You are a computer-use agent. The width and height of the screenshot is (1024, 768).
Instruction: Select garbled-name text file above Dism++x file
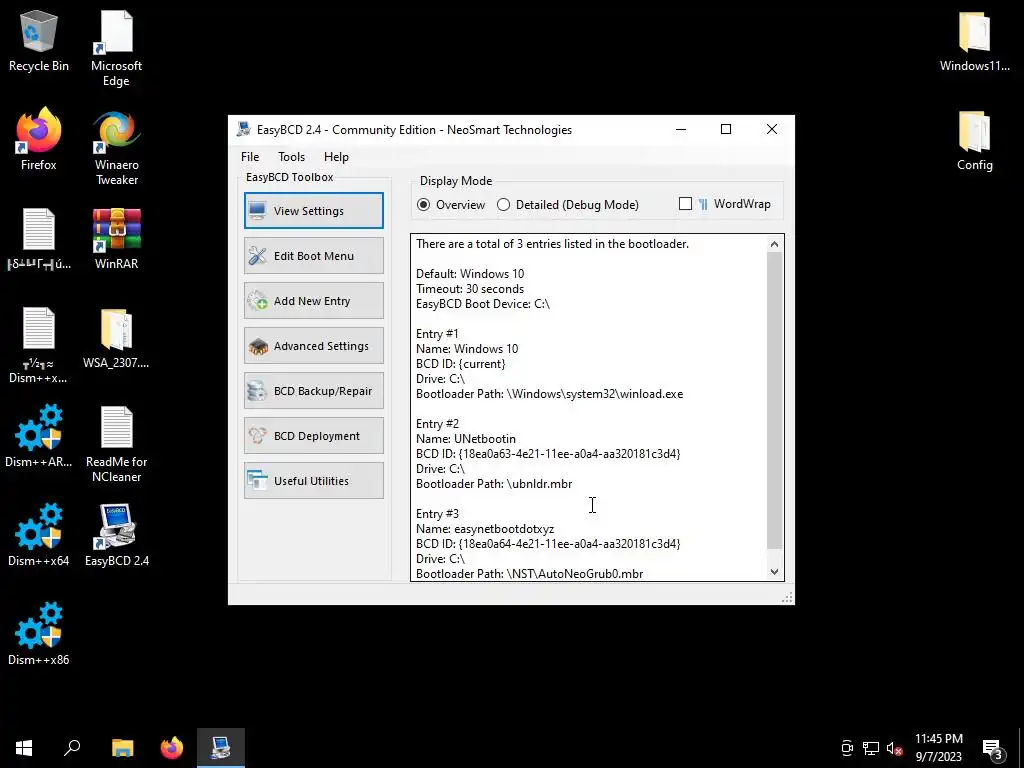pos(39,239)
